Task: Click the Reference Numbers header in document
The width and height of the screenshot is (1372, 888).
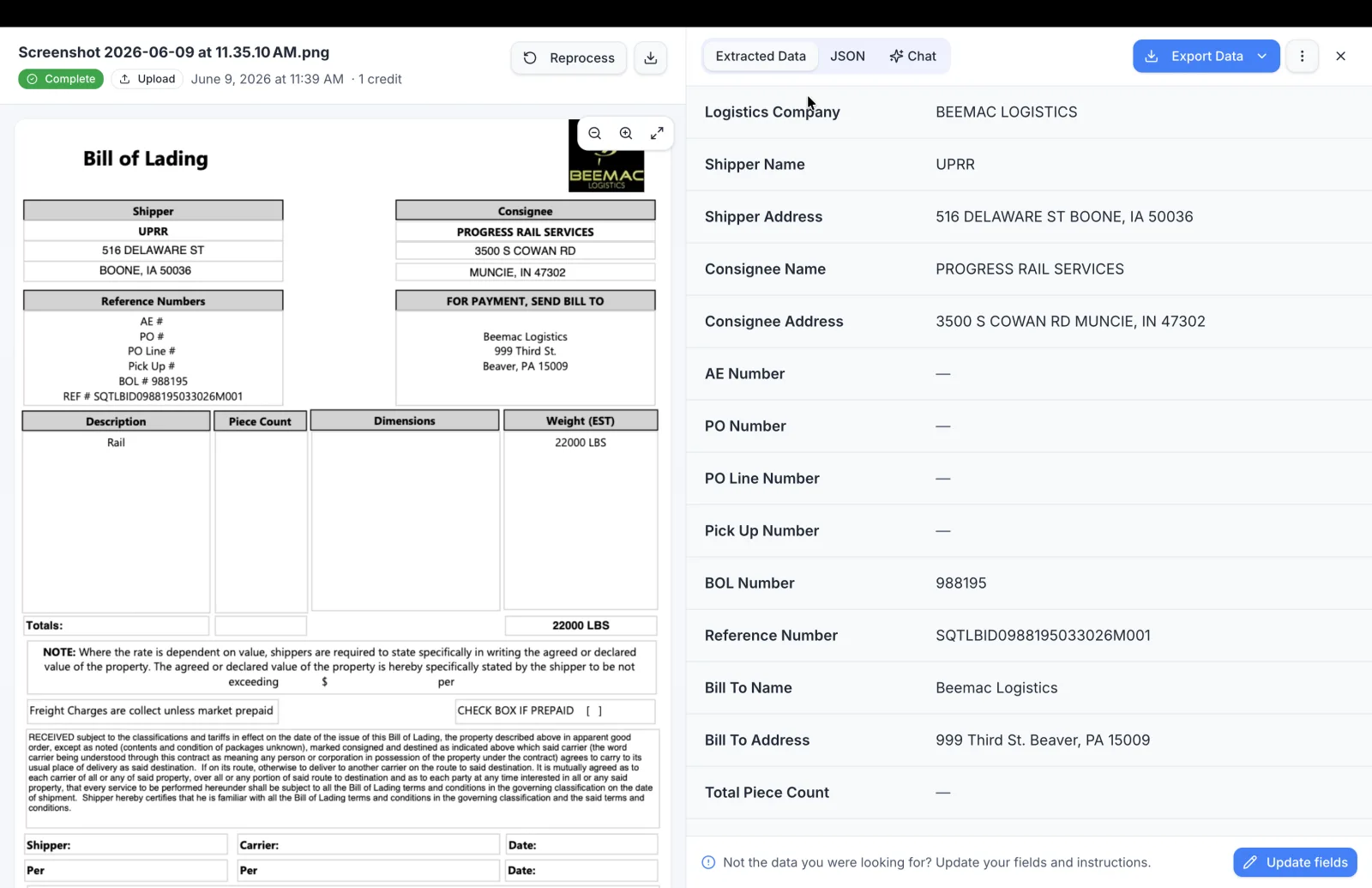Action: (x=153, y=301)
